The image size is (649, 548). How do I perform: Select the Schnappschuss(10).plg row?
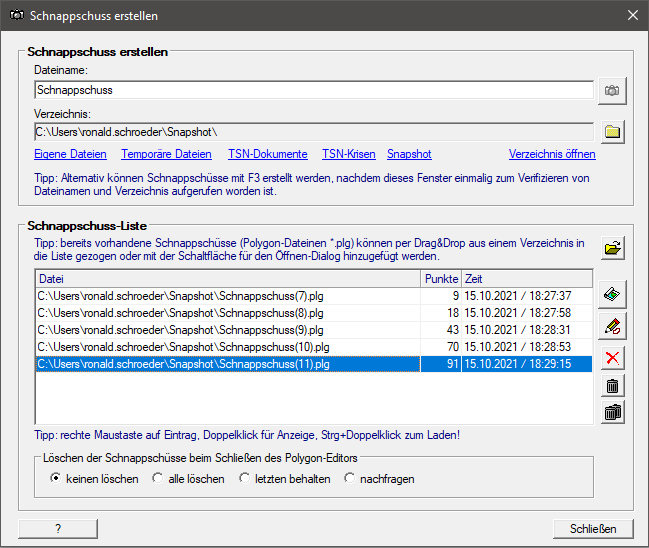[x=314, y=347]
